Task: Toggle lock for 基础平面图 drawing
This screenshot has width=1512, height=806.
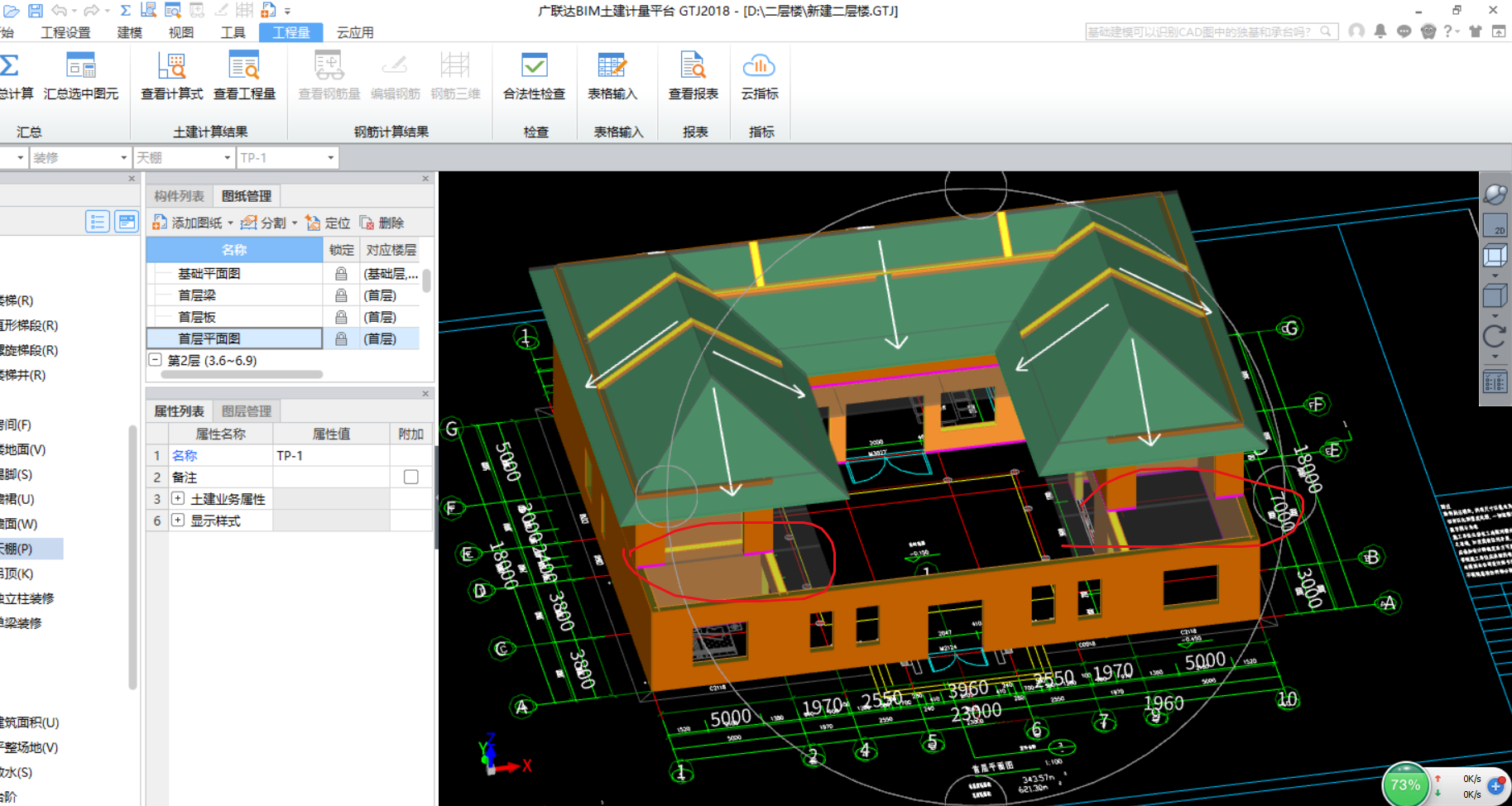Action: [341, 274]
